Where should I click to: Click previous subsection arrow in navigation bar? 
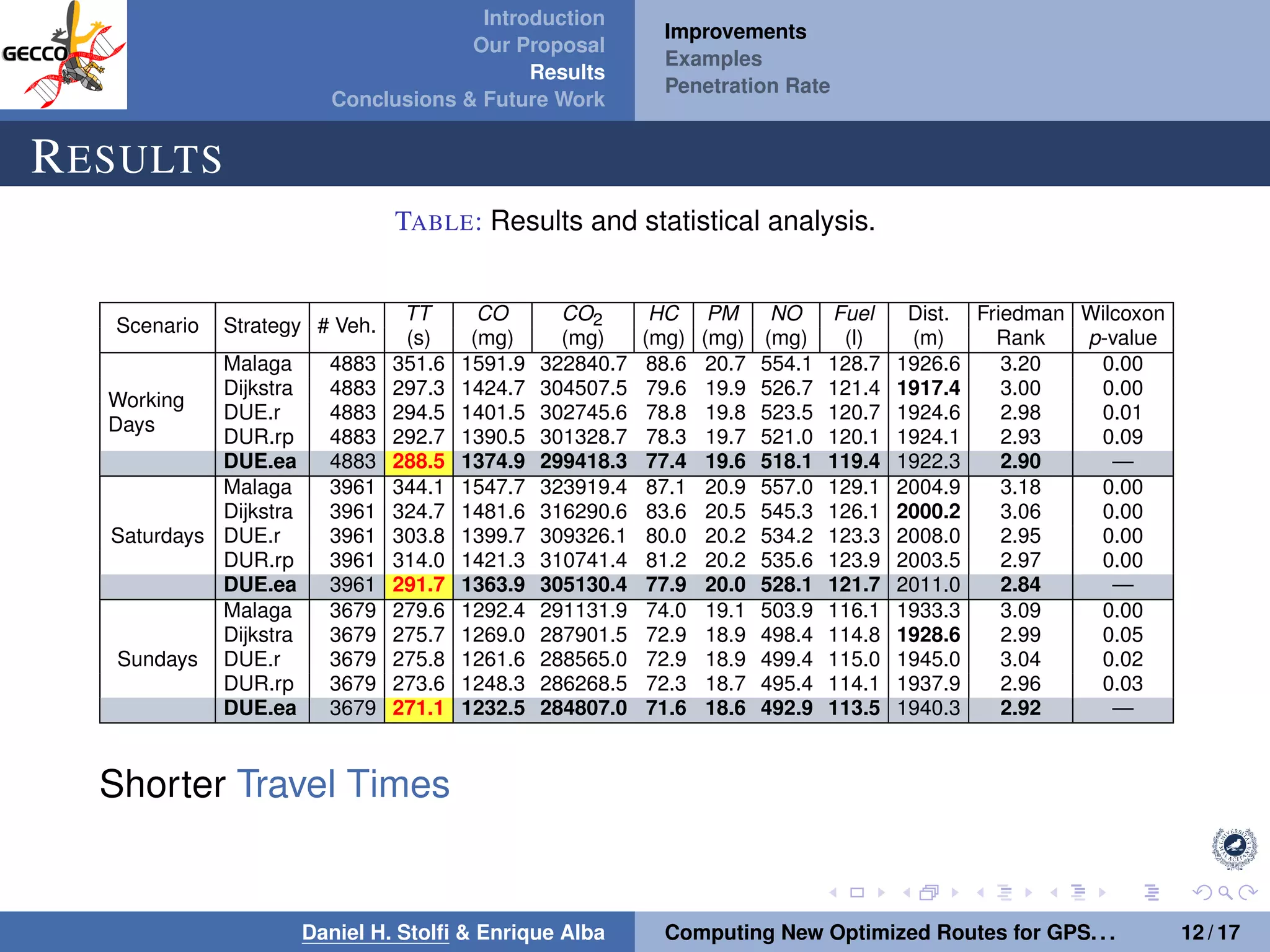[980, 892]
